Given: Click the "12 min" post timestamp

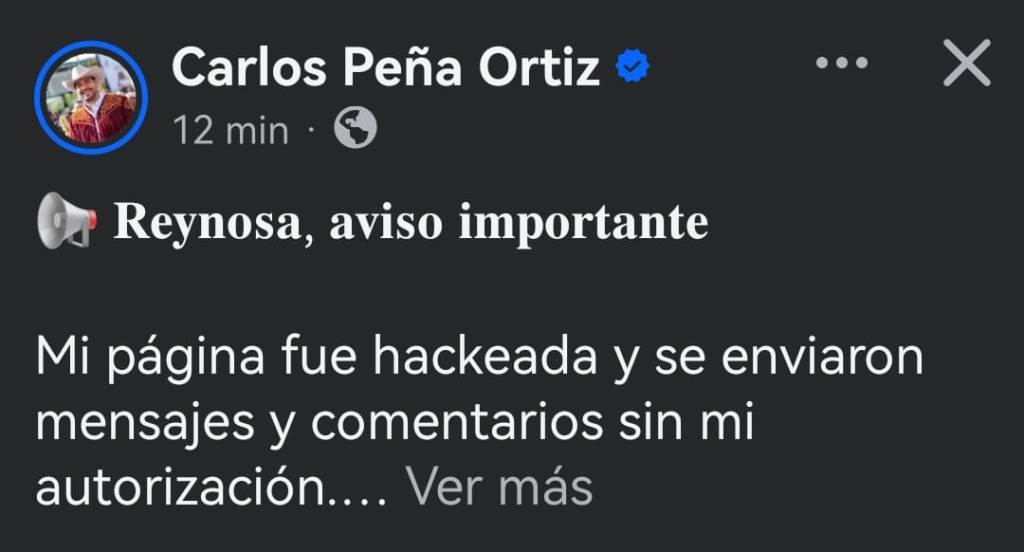Looking at the screenshot, I should [x=231, y=130].
